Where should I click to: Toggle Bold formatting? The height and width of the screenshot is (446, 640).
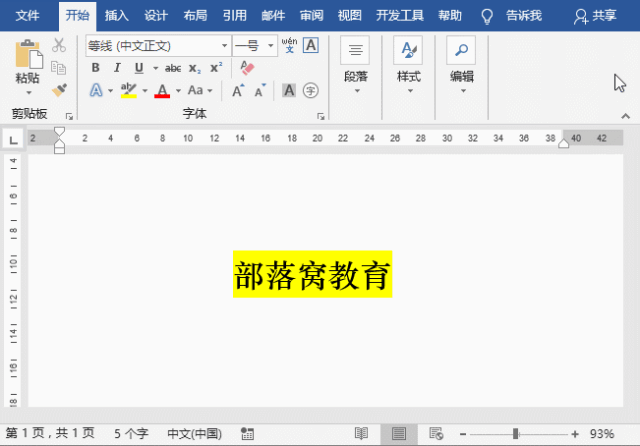click(x=96, y=68)
